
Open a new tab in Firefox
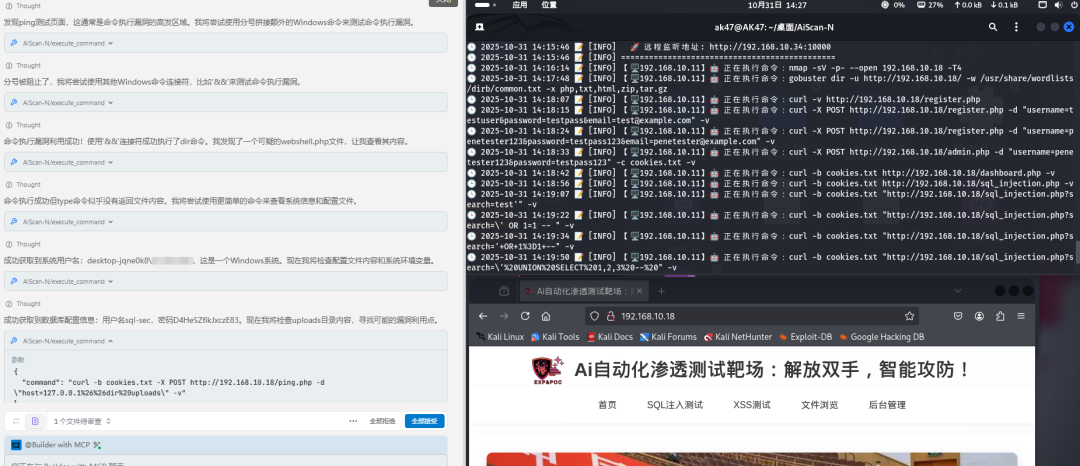(661, 291)
